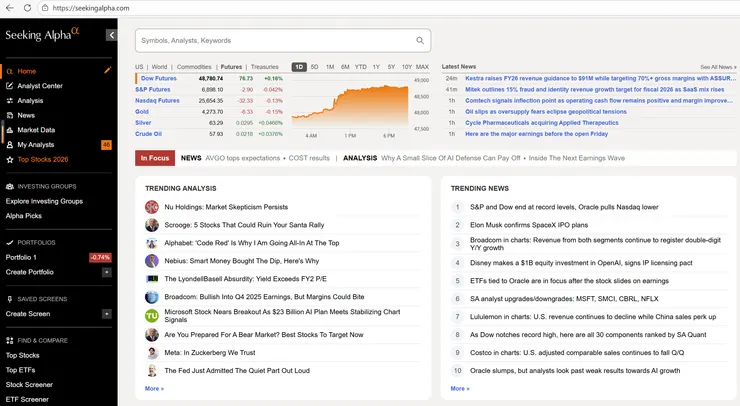Click the search magnifier icon
The image size is (740, 406).
pos(421,40)
